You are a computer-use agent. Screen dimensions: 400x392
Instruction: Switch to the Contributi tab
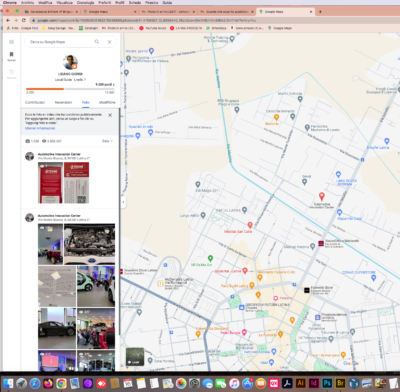pos(35,102)
